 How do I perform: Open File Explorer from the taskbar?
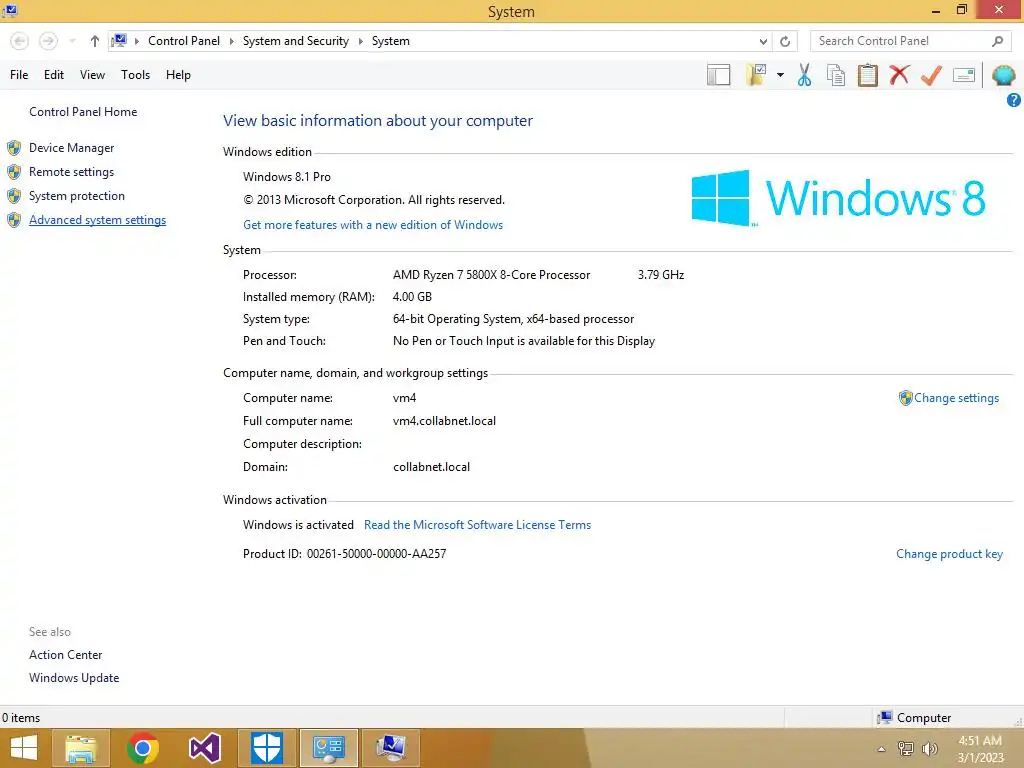point(81,748)
